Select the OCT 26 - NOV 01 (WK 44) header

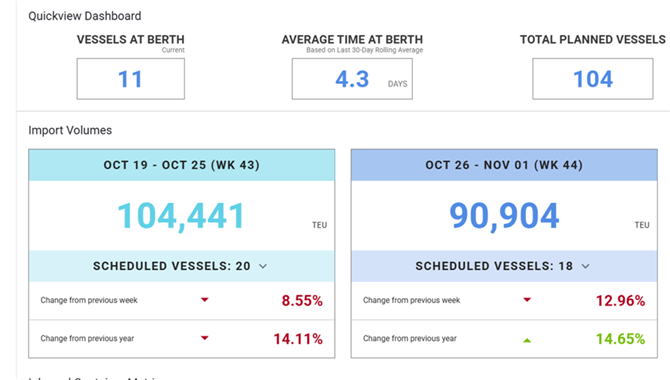504,165
